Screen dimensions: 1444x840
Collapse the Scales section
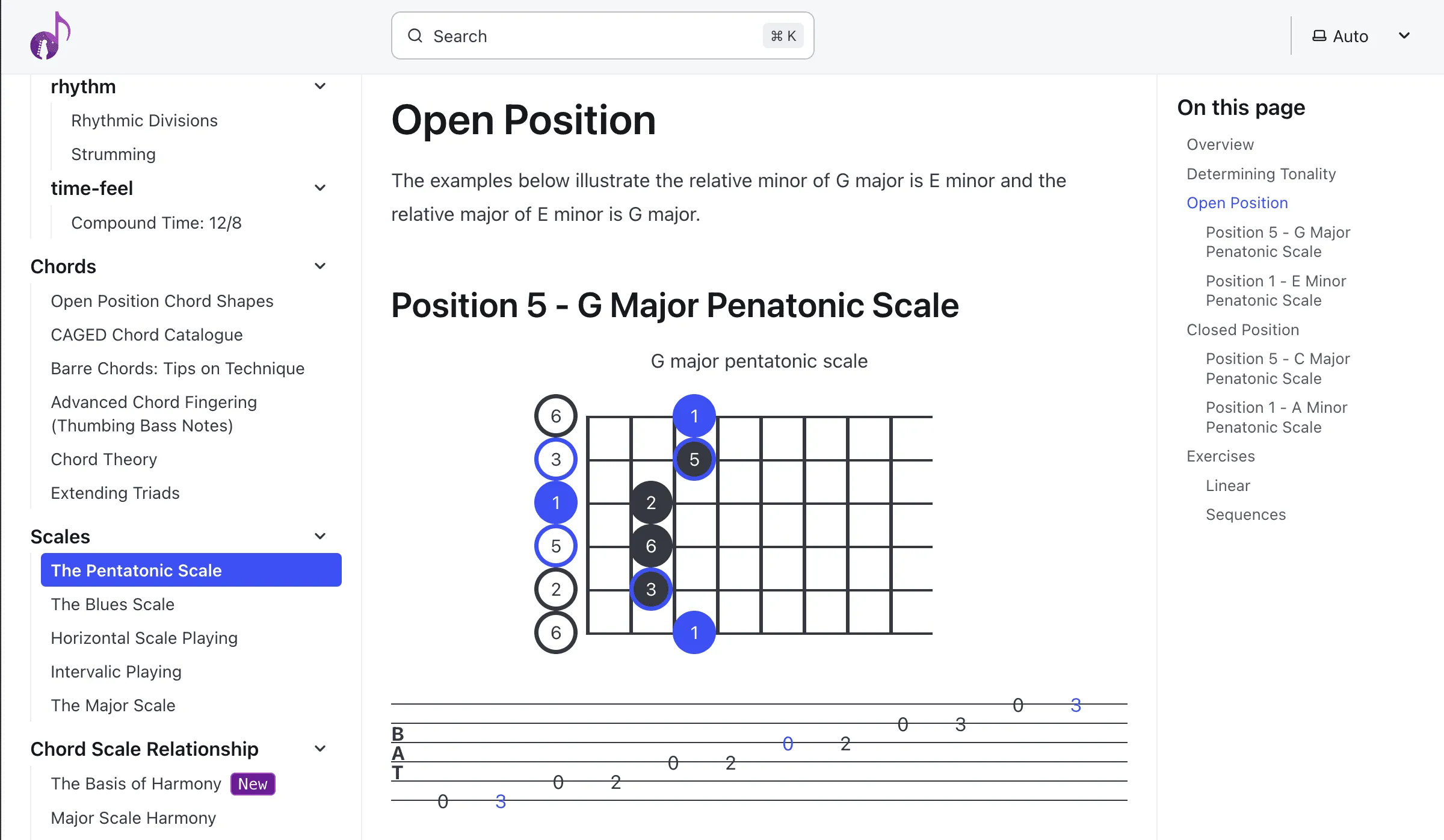point(320,536)
